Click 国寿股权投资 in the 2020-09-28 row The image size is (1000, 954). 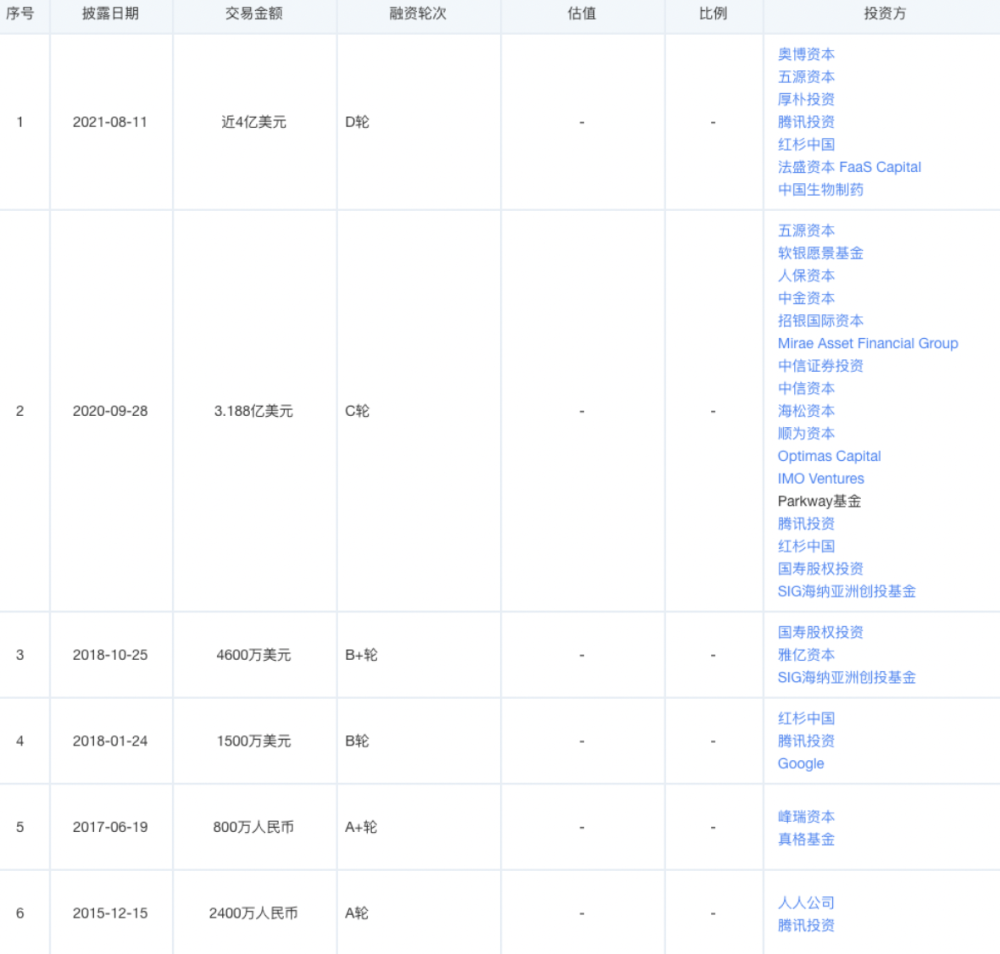pyautogui.click(x=821, y=569)
